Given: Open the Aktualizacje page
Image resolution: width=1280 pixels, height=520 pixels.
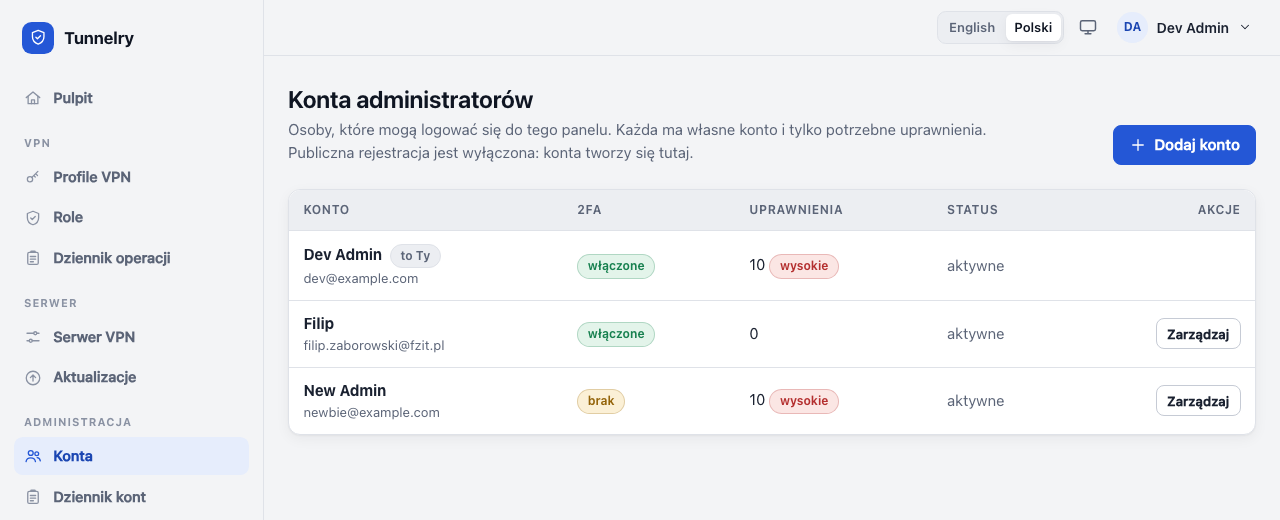Looking at the screenshot, I should click(x=131, y=377).
